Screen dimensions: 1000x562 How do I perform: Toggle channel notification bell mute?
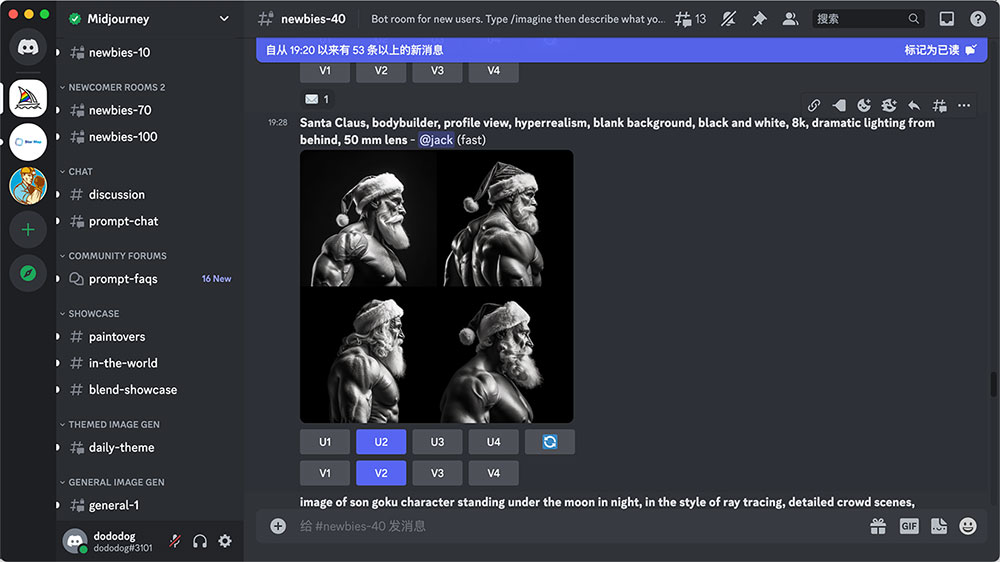(x=728, y=19)
